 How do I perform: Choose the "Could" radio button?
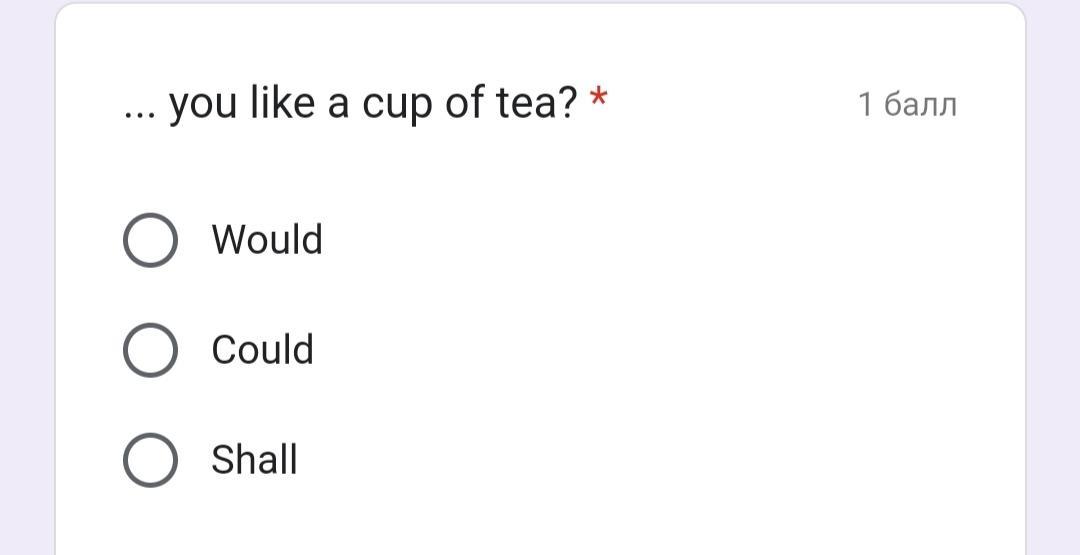150,350
